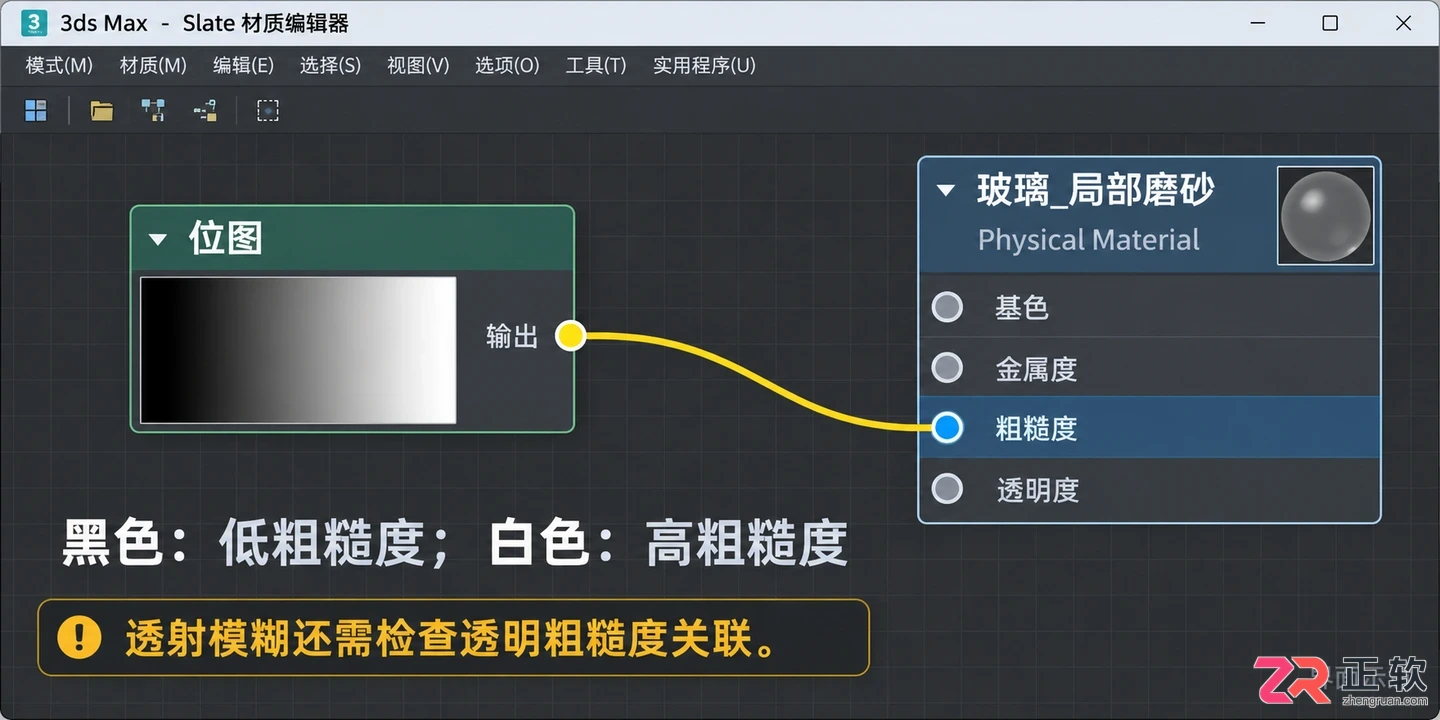
Task: Open the folder icon in the toolbar
Action: pyautogui.click(x=102, y=110)
